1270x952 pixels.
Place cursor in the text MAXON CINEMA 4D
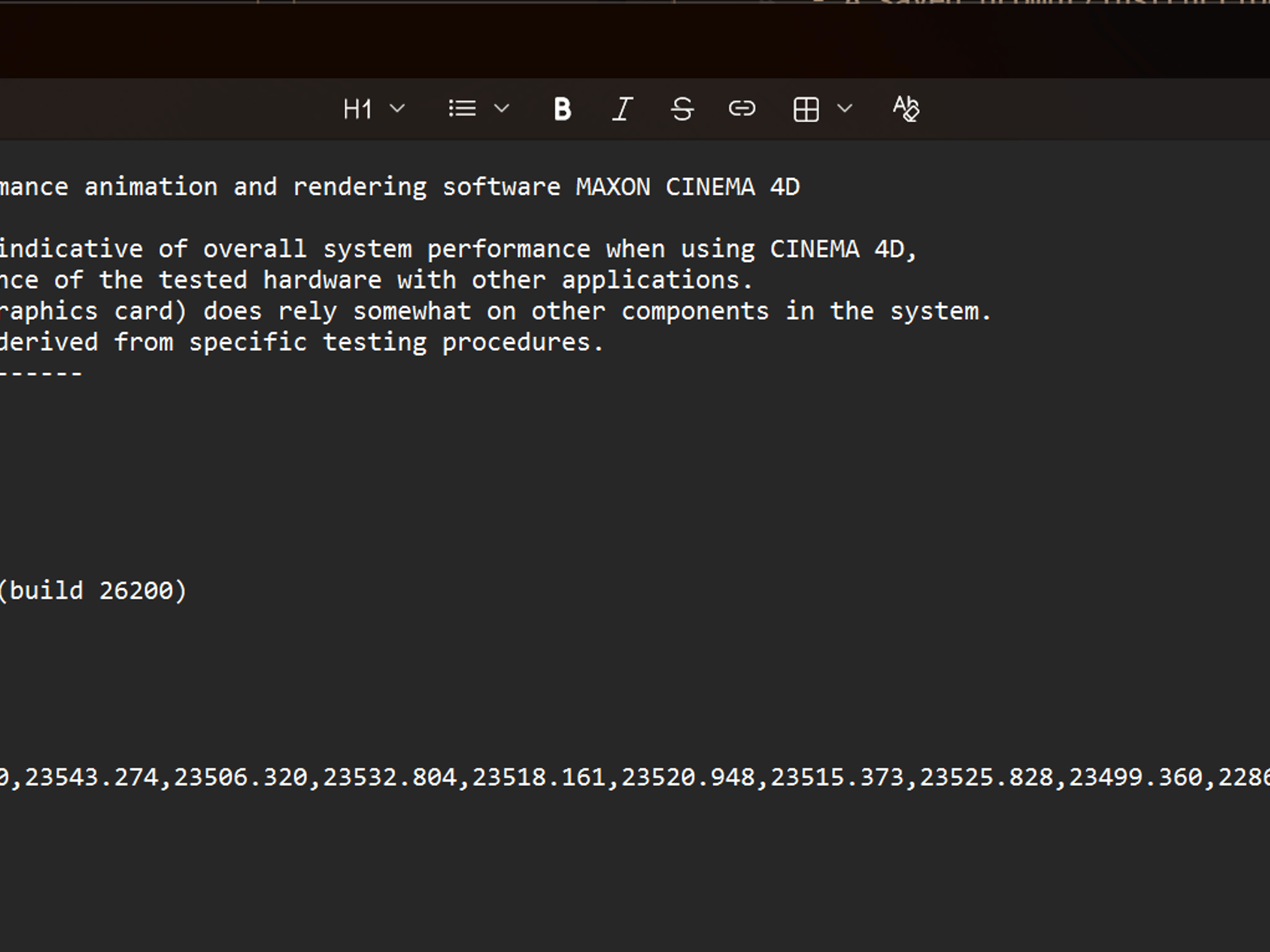(x=688, y=187)
